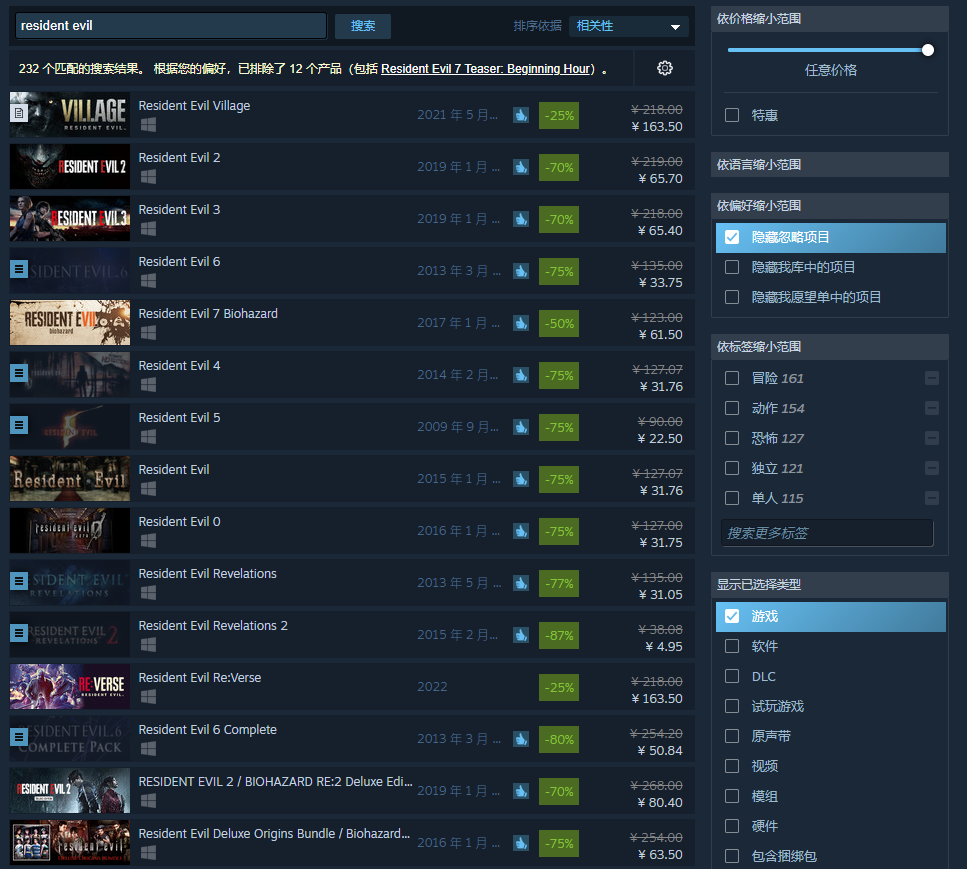Open the Resident Evil Village title link

point(194,105)
